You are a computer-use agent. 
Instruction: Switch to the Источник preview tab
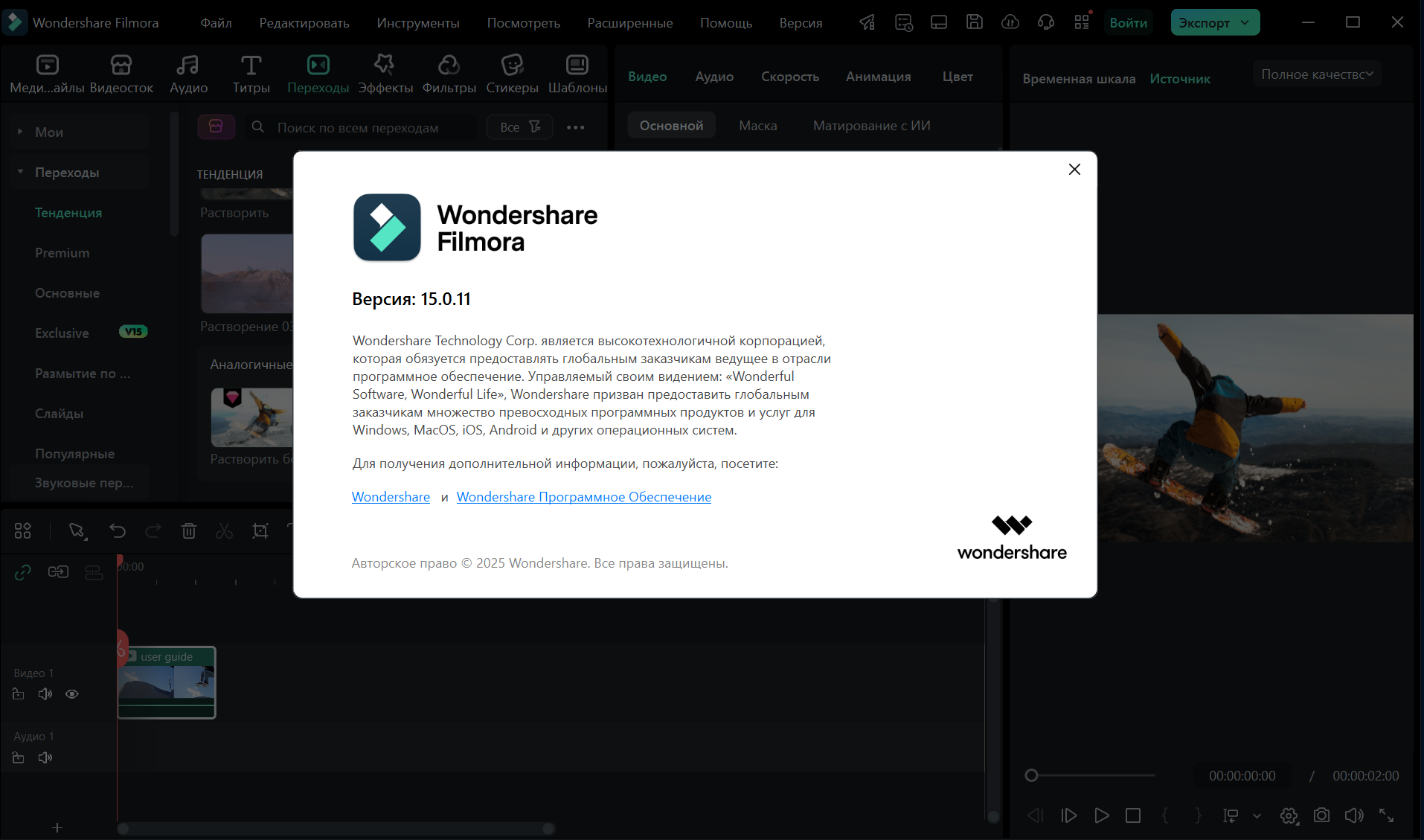click(x=1180, y=79)
